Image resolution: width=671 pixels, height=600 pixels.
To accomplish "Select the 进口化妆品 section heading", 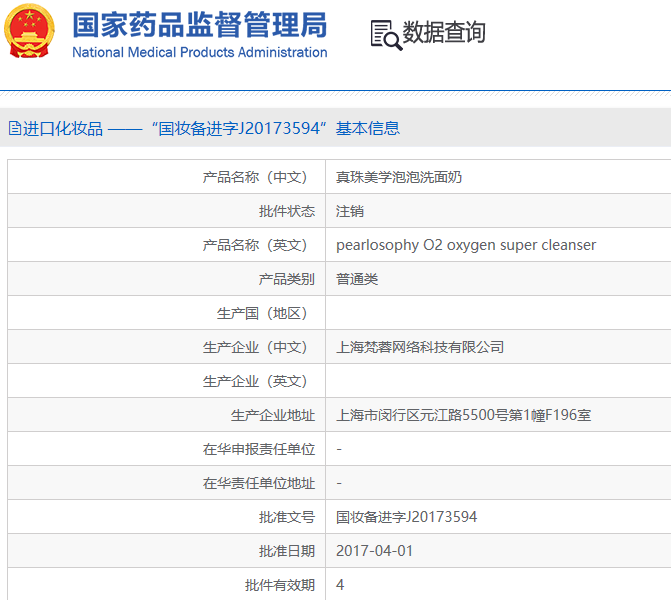I will click(63, 128).
